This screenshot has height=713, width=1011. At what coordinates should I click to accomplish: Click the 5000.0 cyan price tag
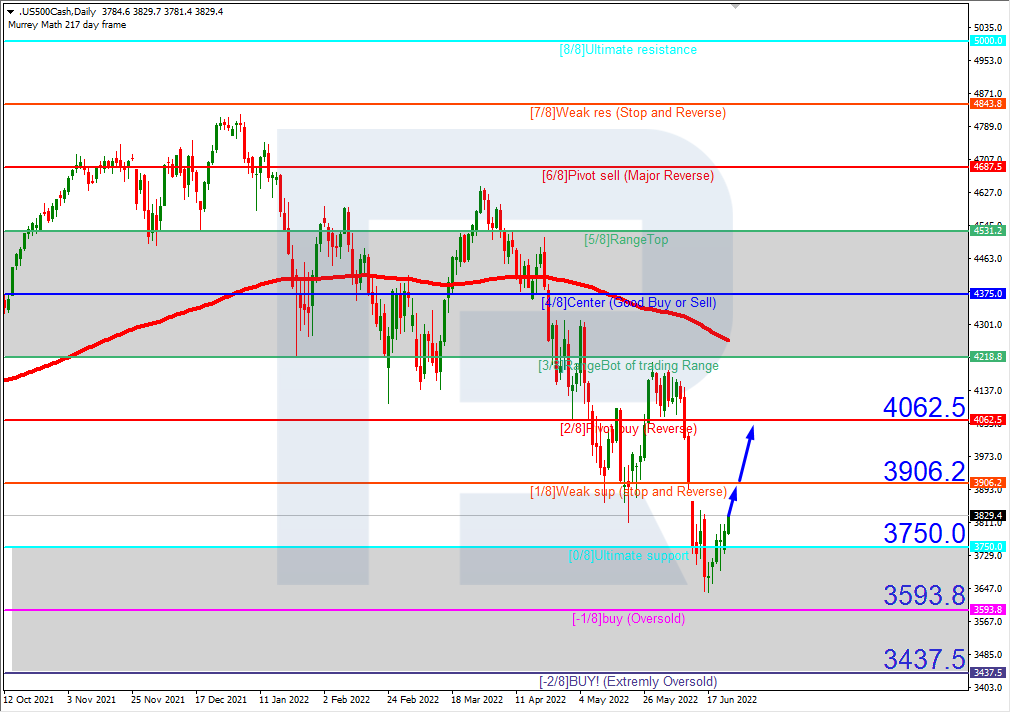pyautogui.click(x=987, y=41)
